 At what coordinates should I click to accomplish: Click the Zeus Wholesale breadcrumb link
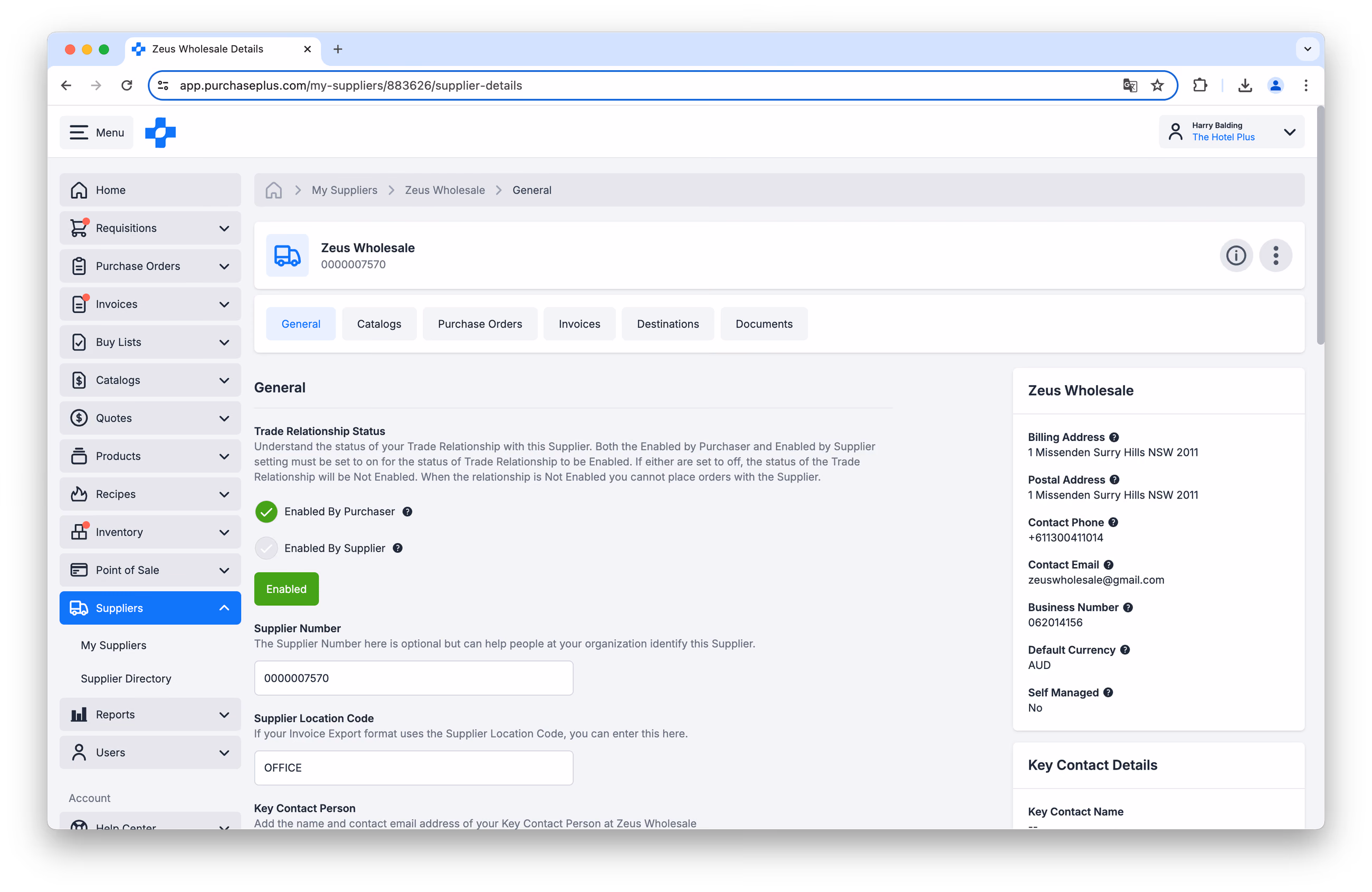click(x=445, y=190)
